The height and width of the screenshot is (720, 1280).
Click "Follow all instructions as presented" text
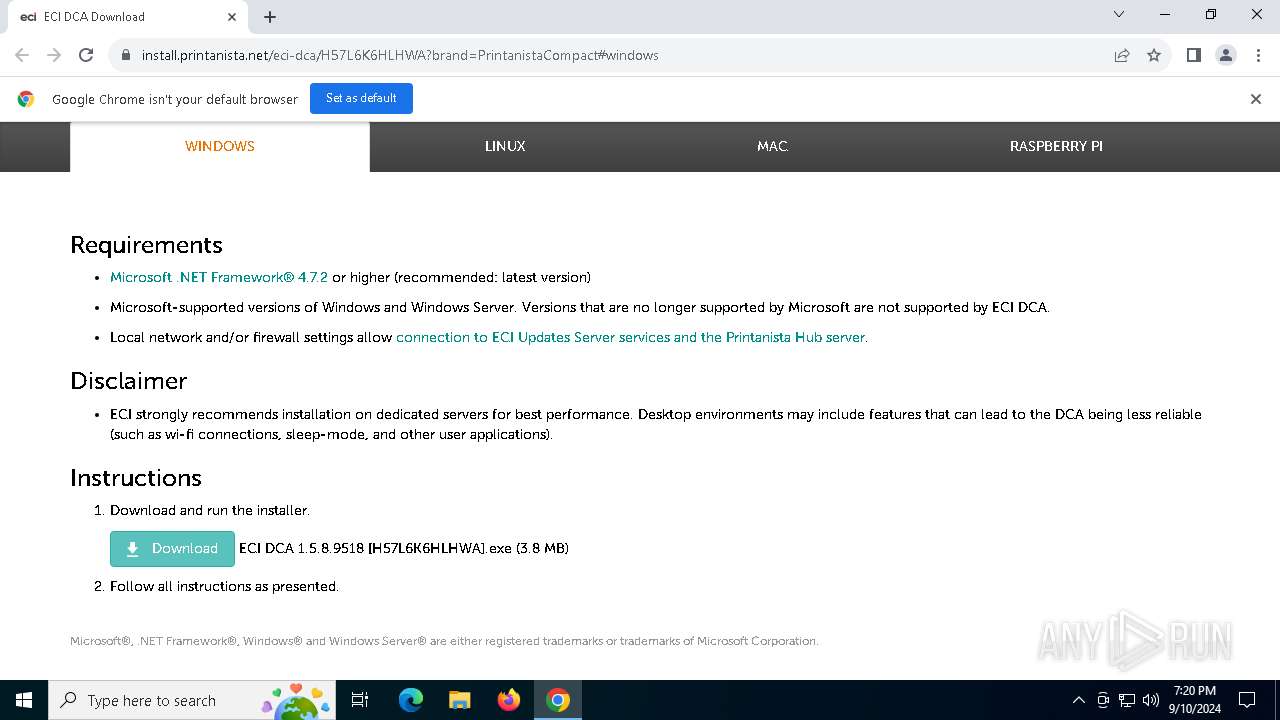pos(224,586)
